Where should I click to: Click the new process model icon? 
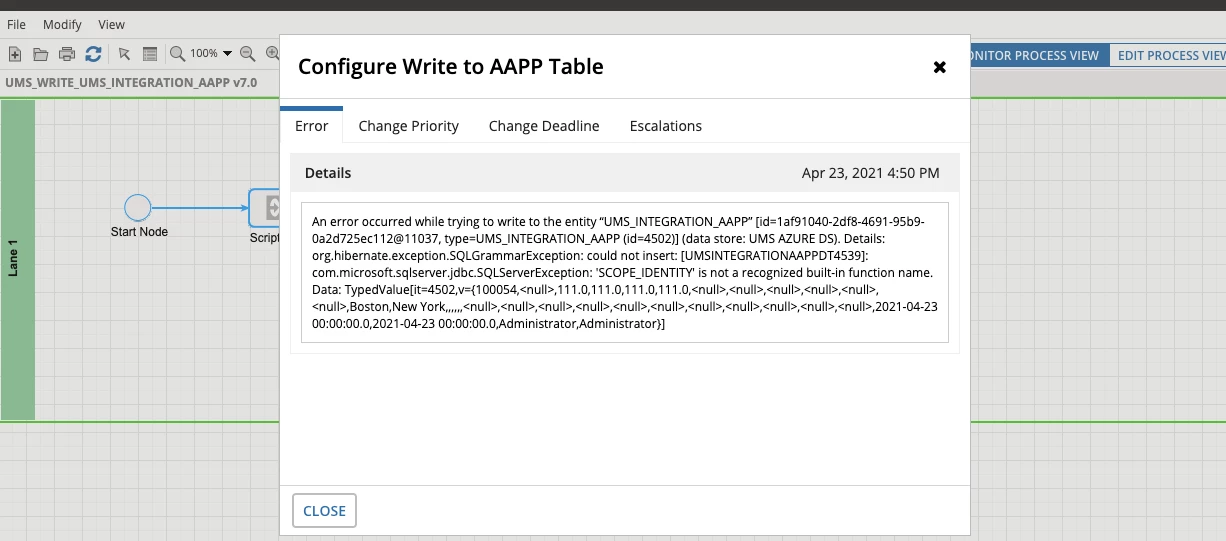(15, 54)
